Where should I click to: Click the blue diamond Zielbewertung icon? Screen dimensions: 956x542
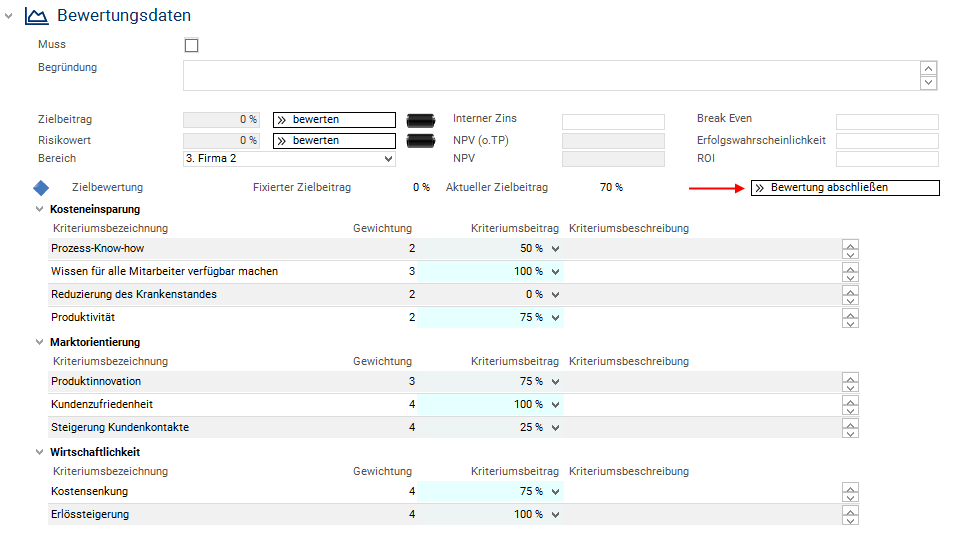coord(41,188)
